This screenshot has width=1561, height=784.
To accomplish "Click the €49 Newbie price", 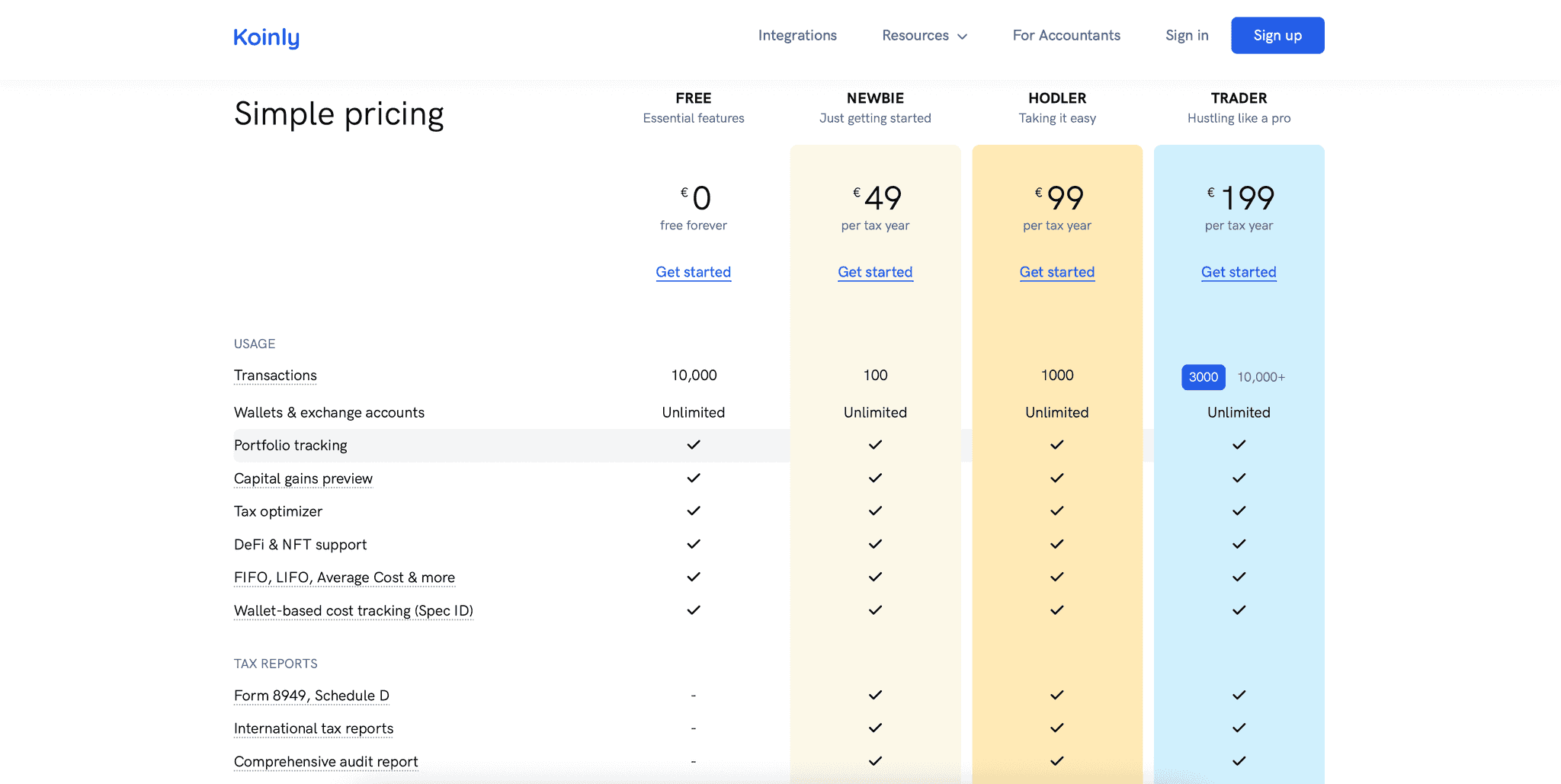I will click(x=877, y=198).
